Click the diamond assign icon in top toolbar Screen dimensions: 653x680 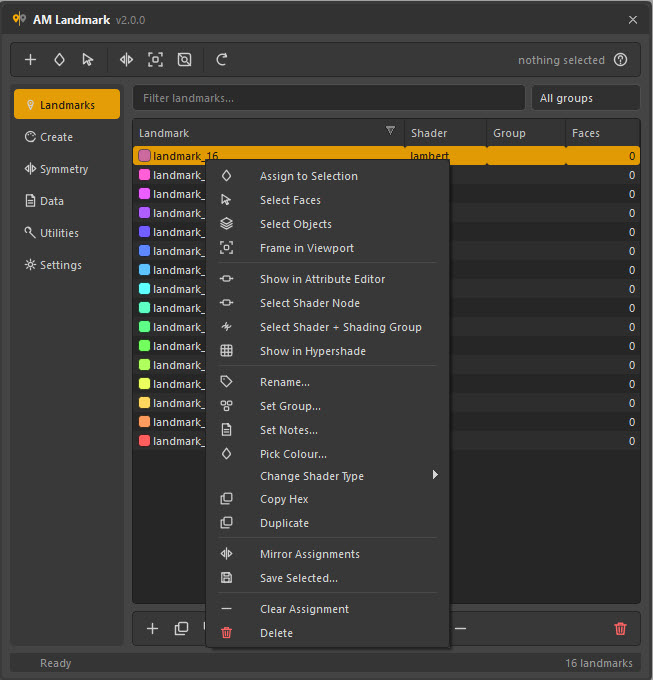click(x=59, y=59)
